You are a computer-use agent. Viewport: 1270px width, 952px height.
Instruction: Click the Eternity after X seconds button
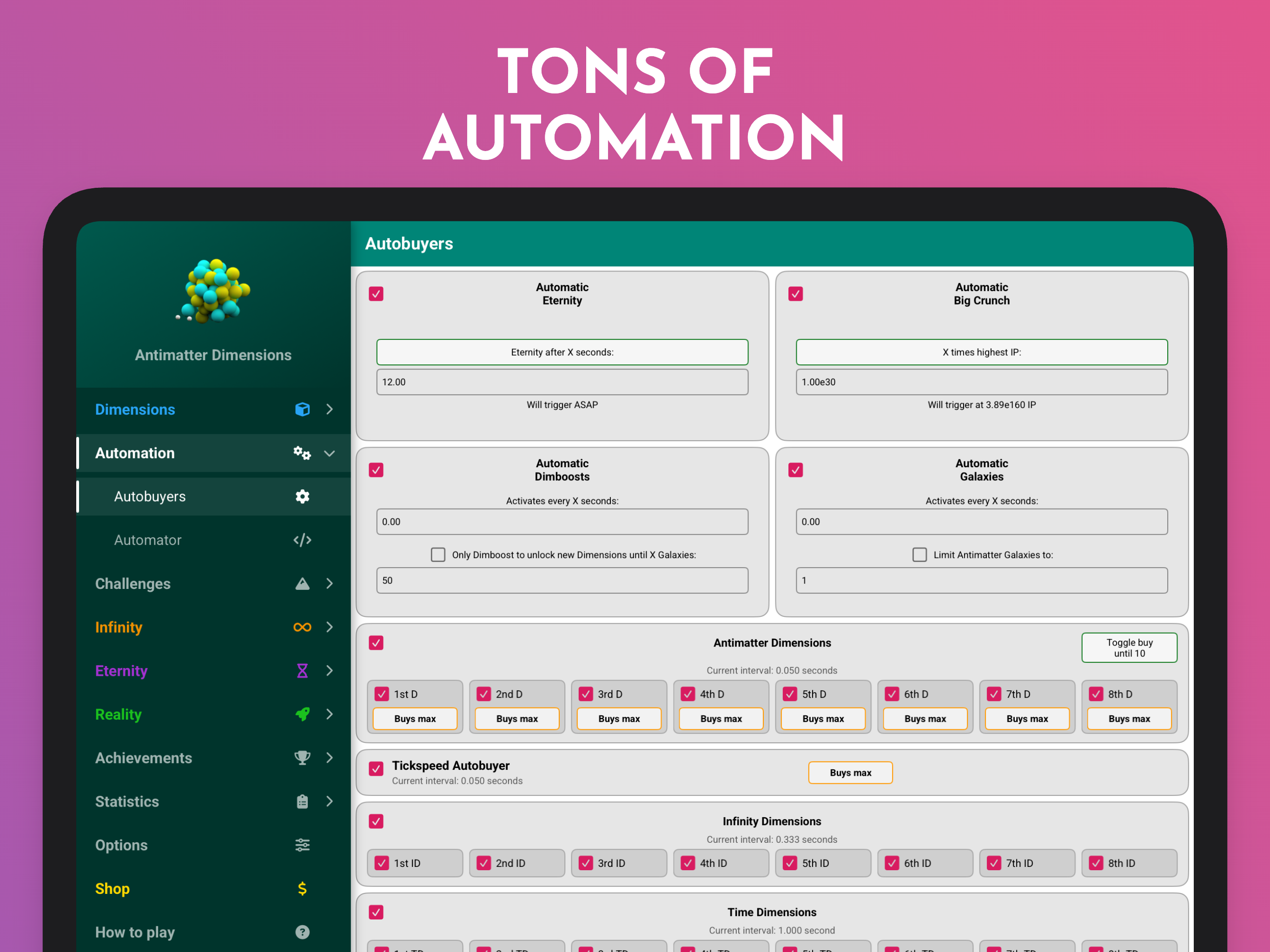tap(562, 352)
